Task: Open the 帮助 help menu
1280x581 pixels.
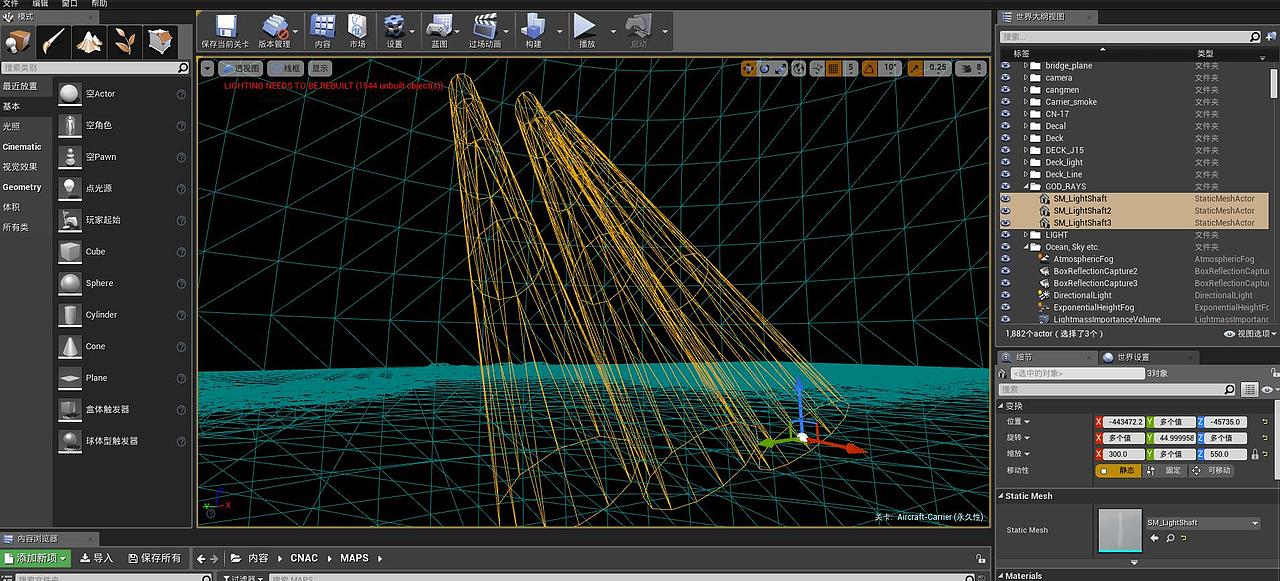Action: (x=99, y=4)
